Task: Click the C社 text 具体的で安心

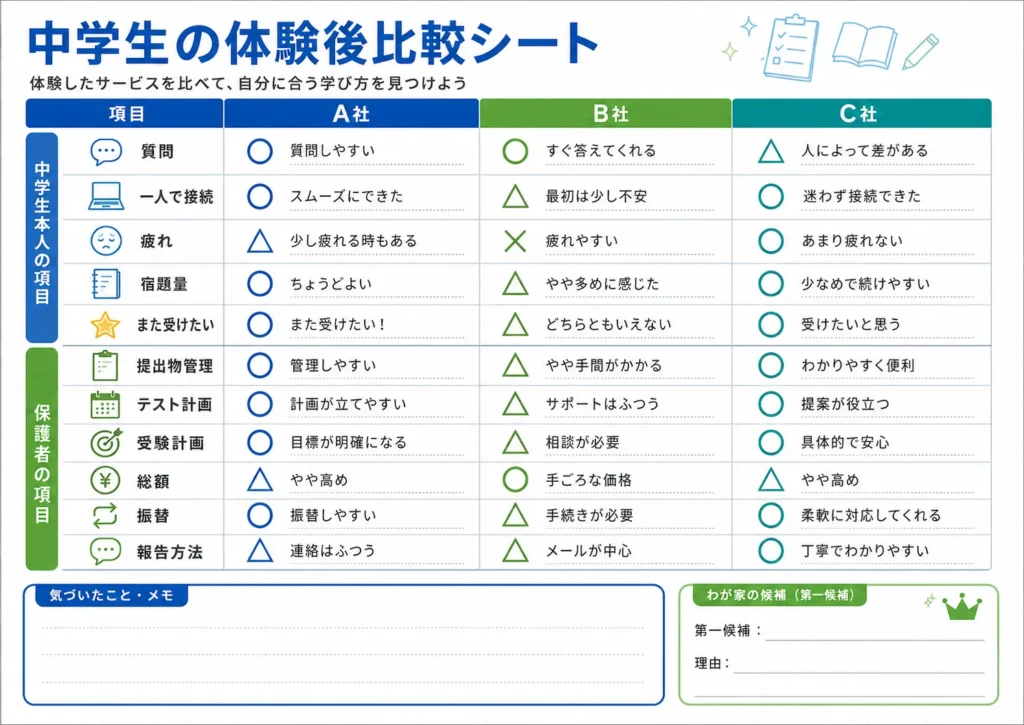Action: 845,442
